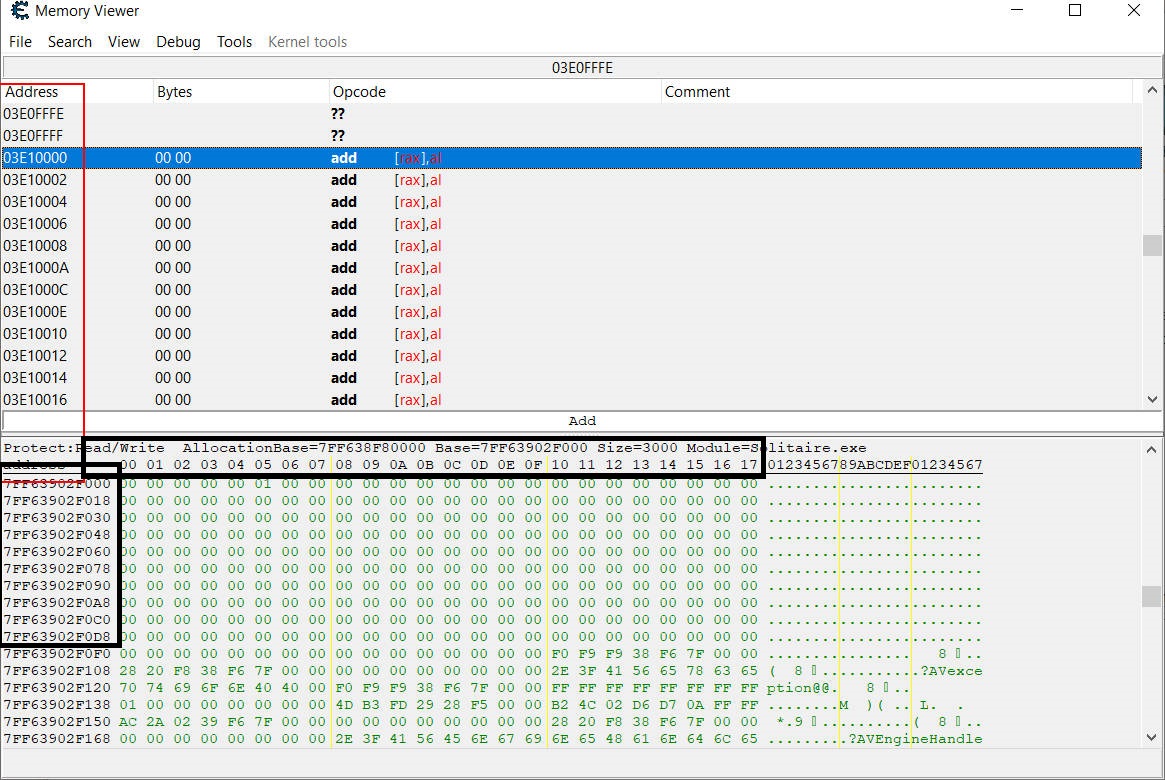
Task: Select disassembly row at address 03E1000A
Action: coord(35,268)
